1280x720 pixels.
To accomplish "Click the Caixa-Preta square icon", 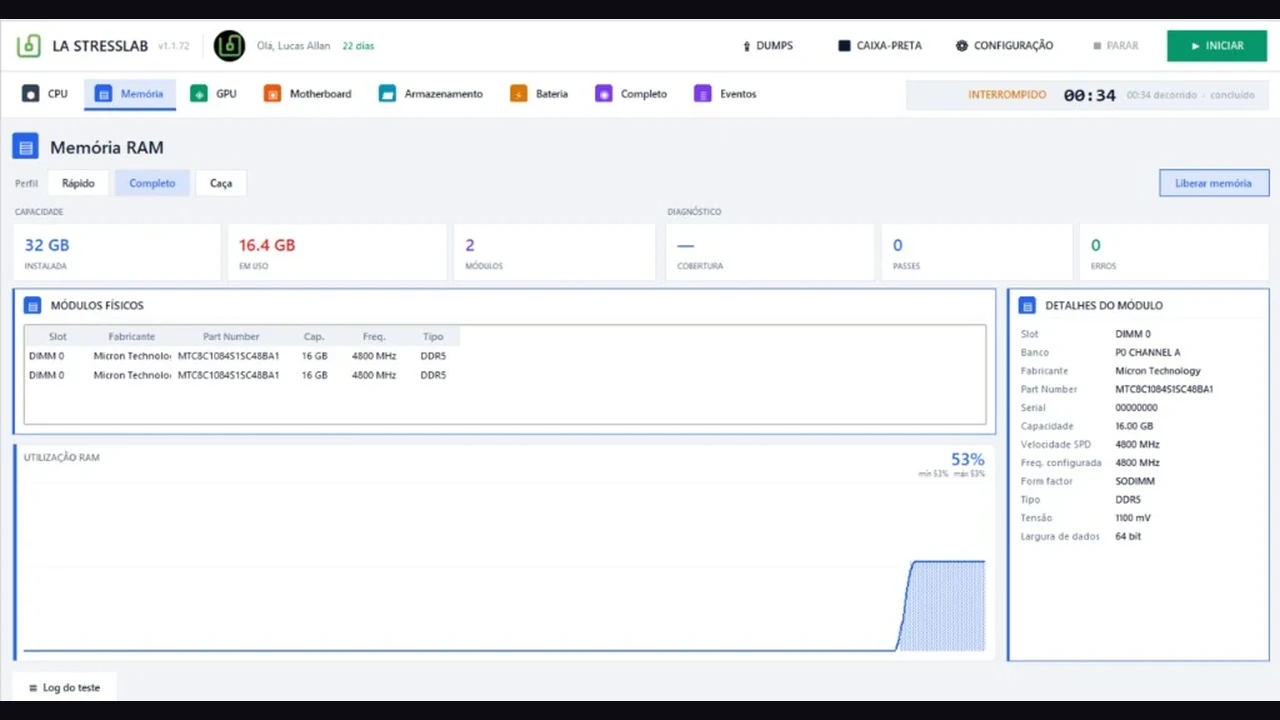I will (844, 46).
